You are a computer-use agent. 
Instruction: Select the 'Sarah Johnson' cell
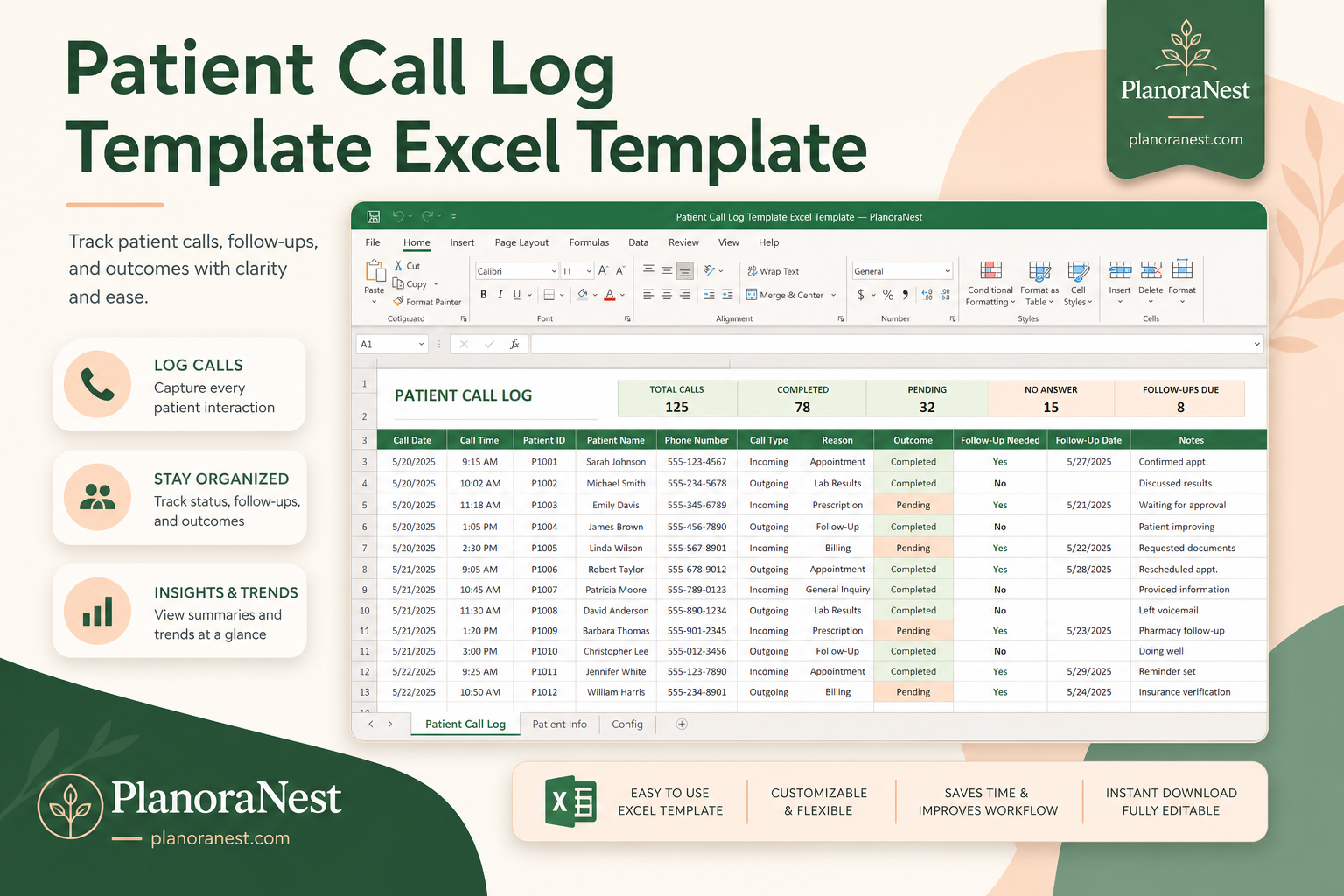point(616,462)
